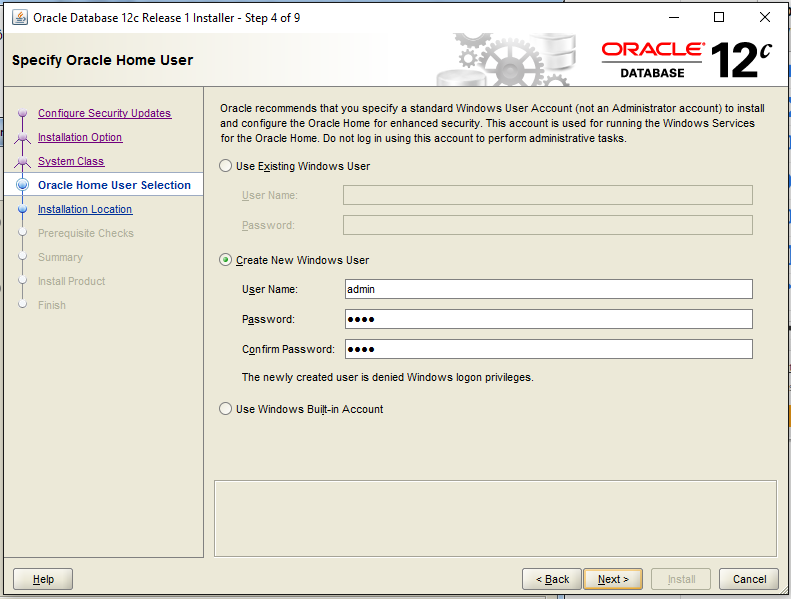
Task: Click the new user User Name field containing admin
Action: 548,289
